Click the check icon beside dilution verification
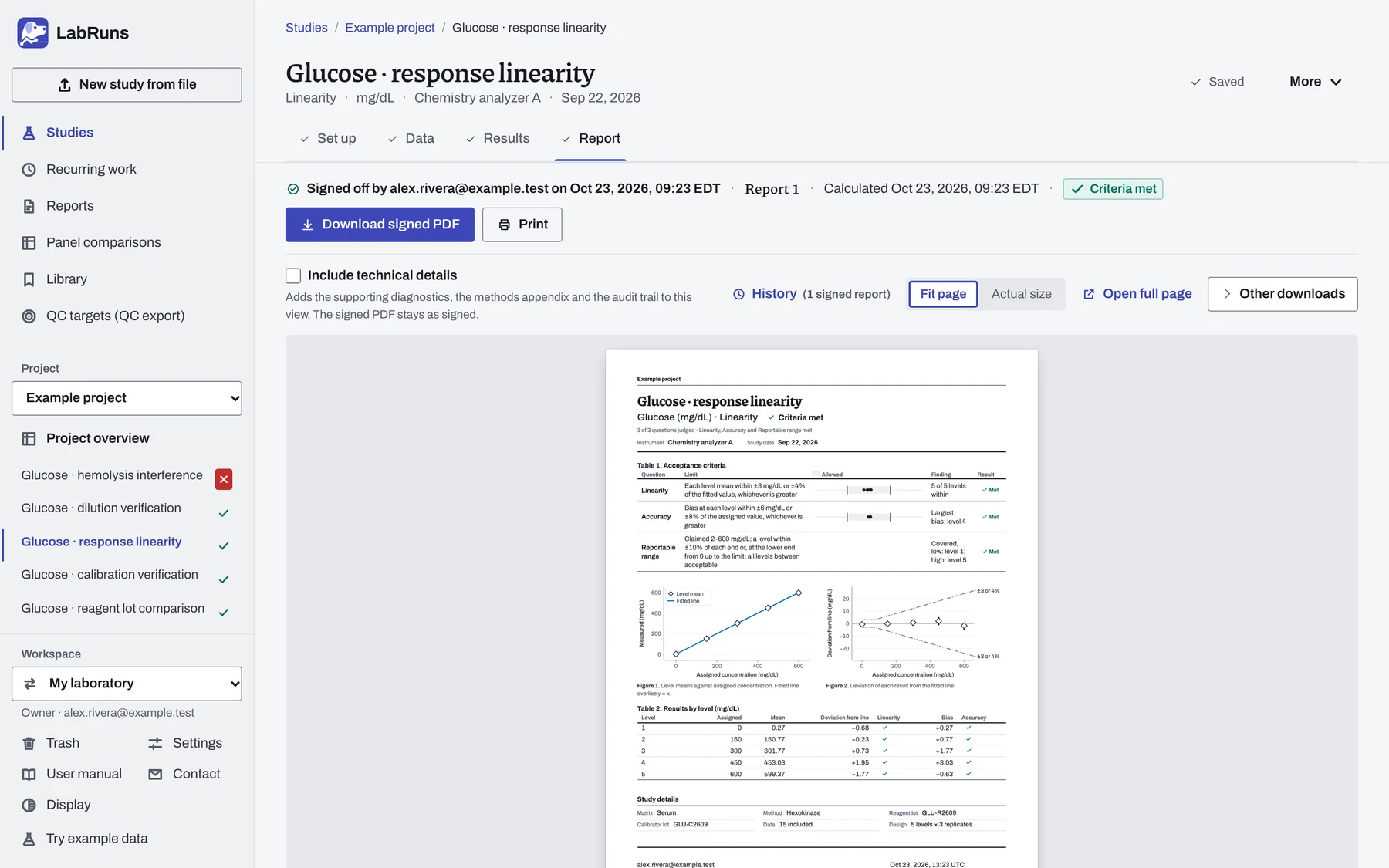 pyautogui.click(x=224, y=513)
